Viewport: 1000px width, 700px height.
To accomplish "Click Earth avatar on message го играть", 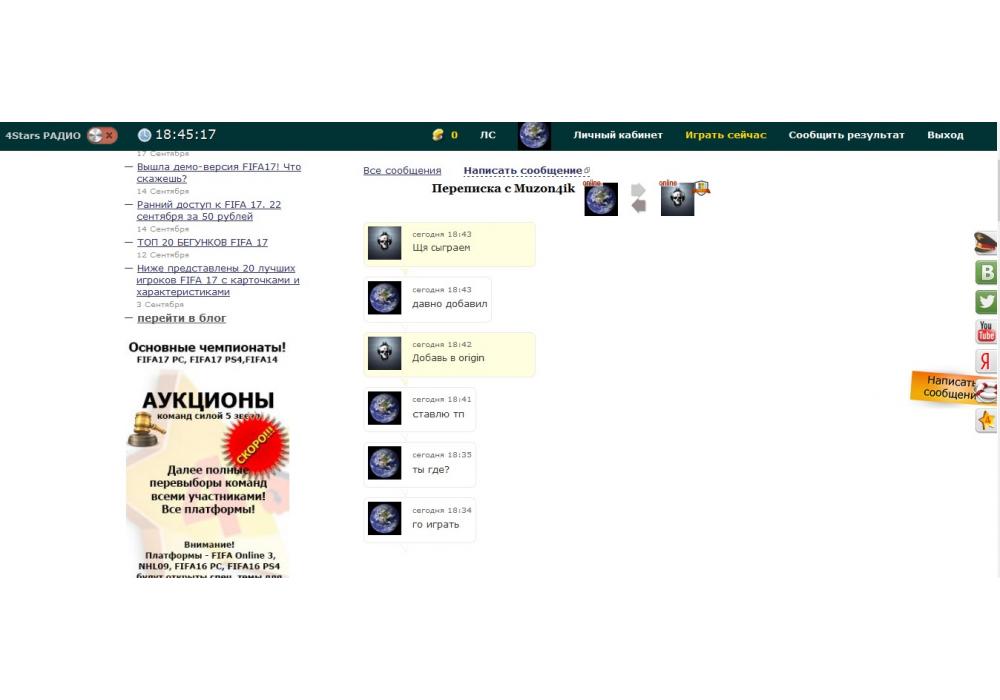I will click(x=385, y=518).
